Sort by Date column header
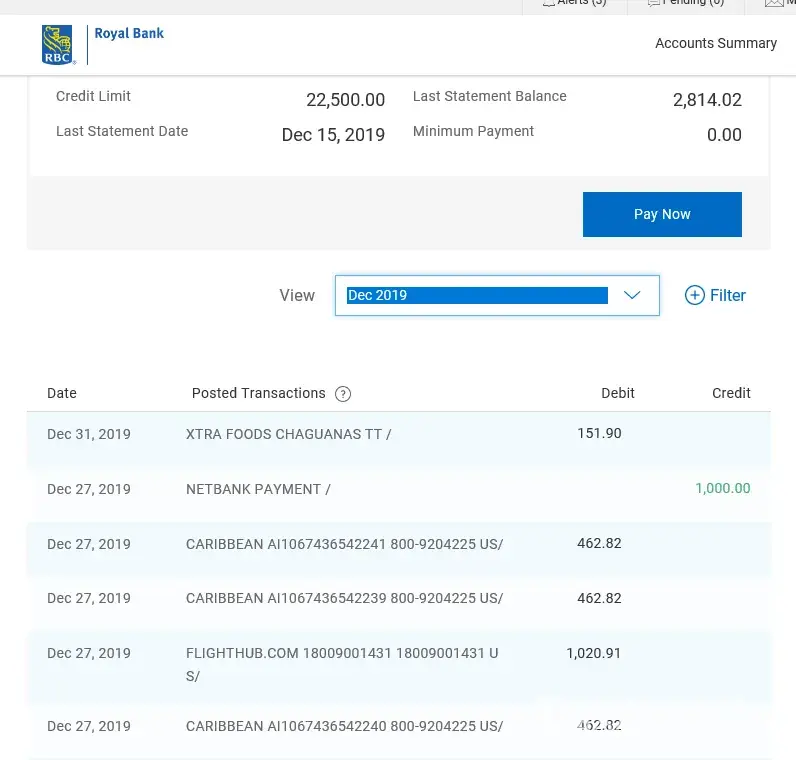The image size is (796, 760). tap(62, 393)
